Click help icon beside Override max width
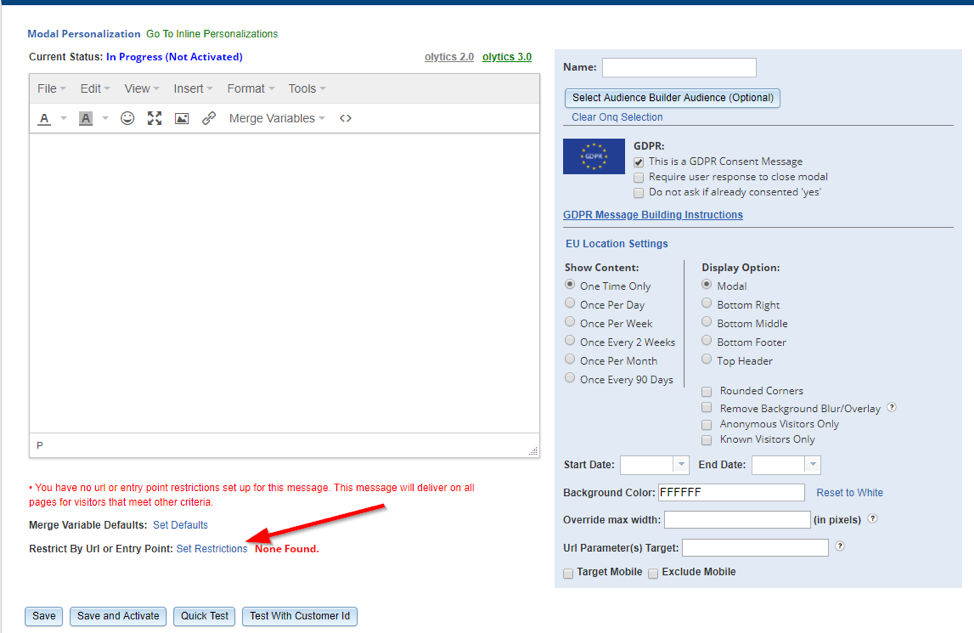The width and height of the screenshot is (974, 633). 873,519
